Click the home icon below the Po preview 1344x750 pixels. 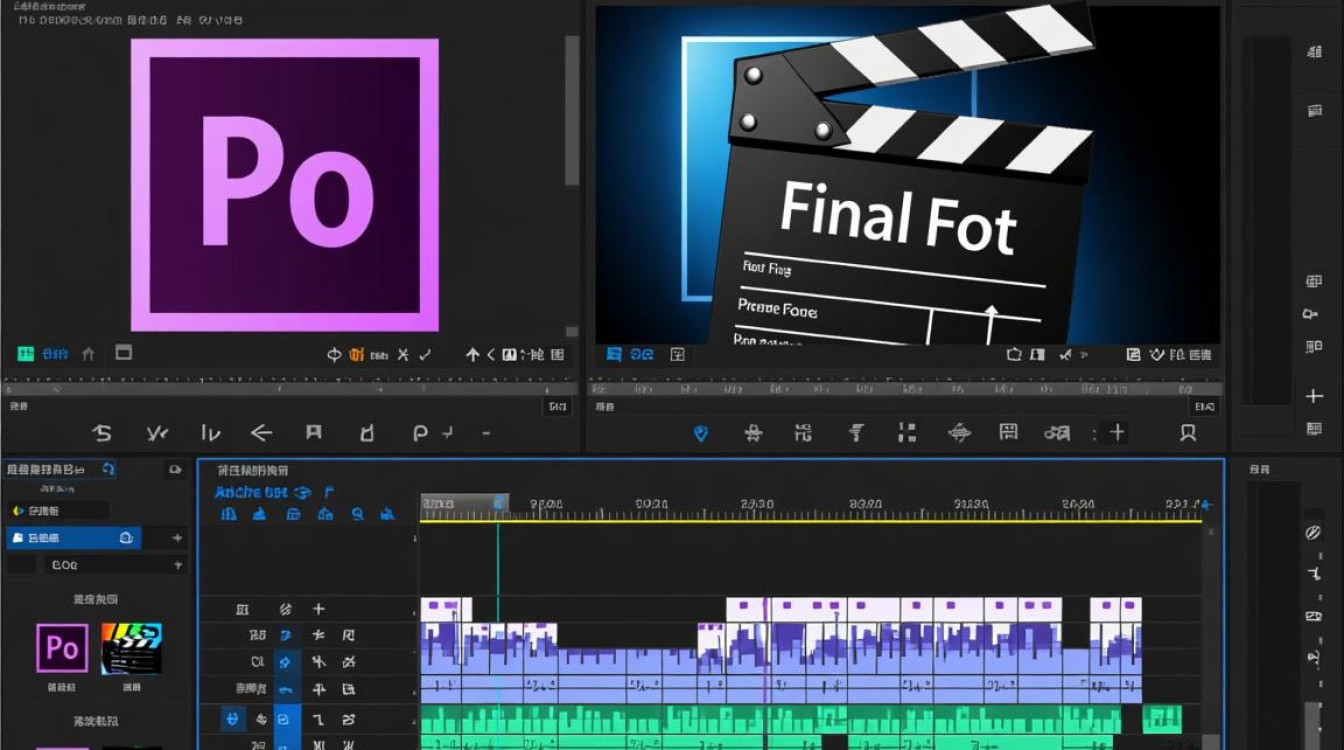tap(89, 353)
